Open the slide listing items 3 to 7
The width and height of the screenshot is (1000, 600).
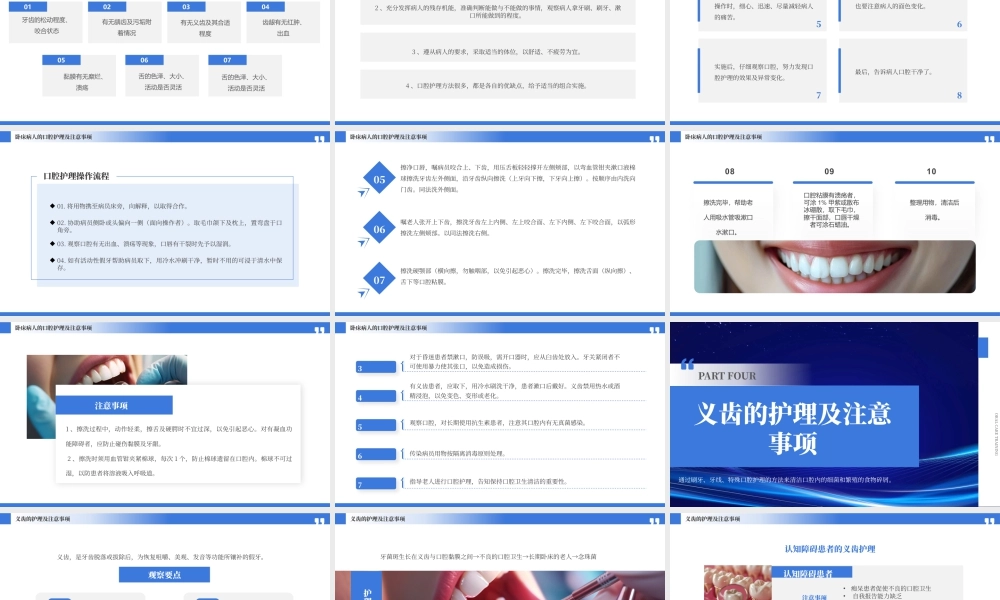[499, 413]
